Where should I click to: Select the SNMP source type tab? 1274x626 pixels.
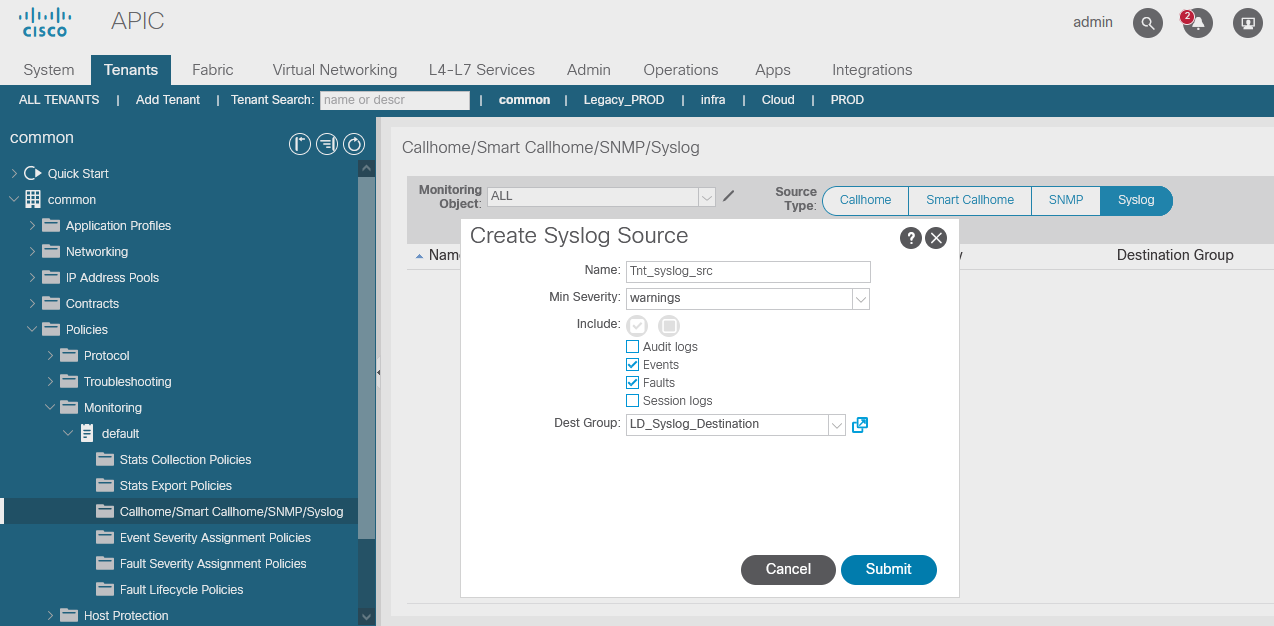point(1065,200)
